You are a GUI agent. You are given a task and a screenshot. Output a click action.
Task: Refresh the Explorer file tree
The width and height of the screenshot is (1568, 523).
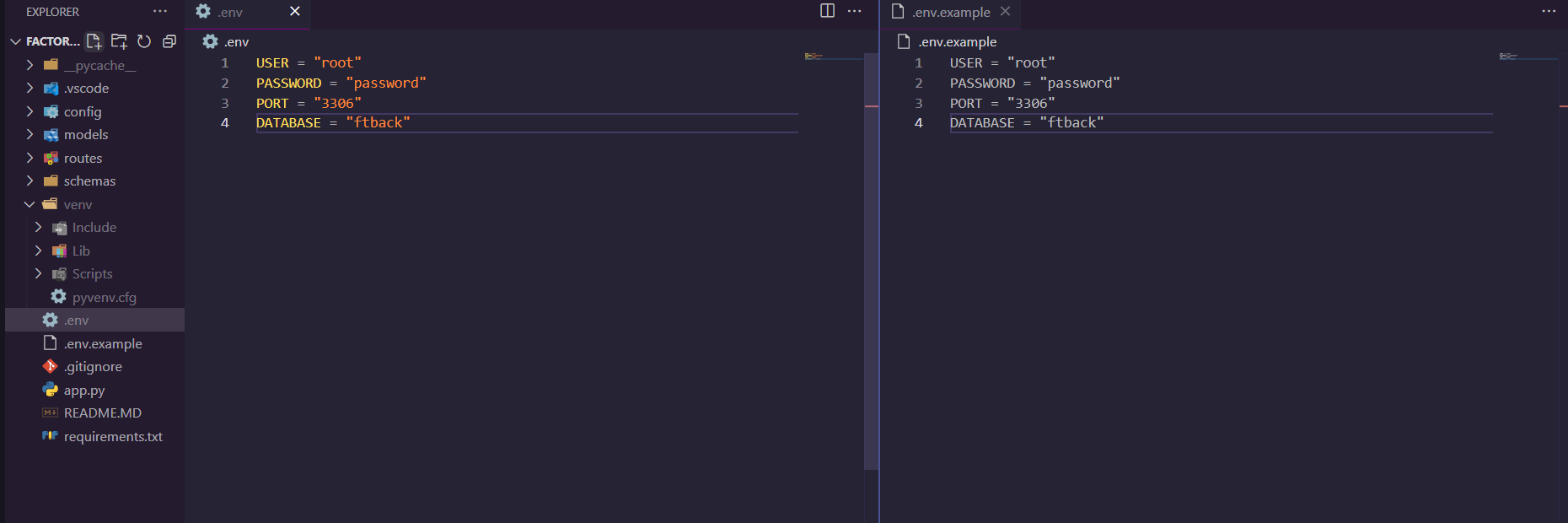[144, 41]
